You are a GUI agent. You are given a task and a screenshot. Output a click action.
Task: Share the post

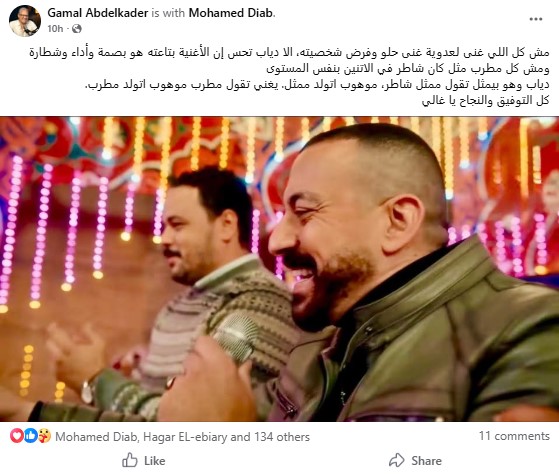[x=415, y=460]
